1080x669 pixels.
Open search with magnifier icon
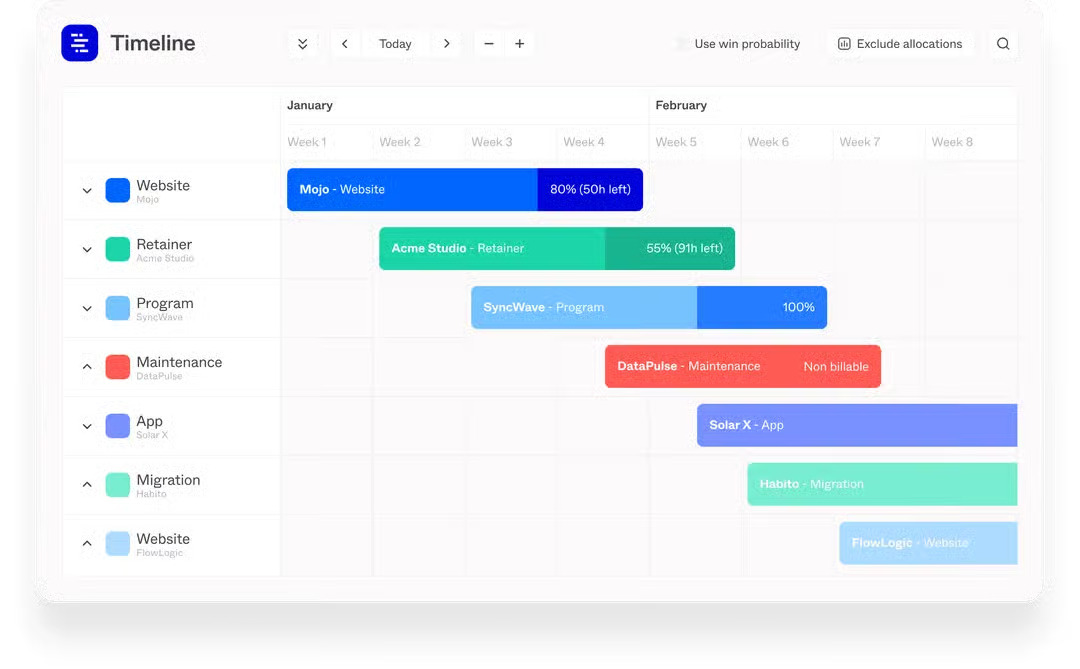click(x=1003, y=43)
